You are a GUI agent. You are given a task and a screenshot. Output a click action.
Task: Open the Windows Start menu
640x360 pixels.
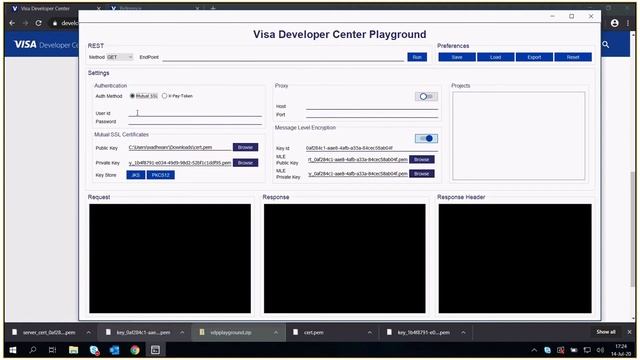pos(13,350)
